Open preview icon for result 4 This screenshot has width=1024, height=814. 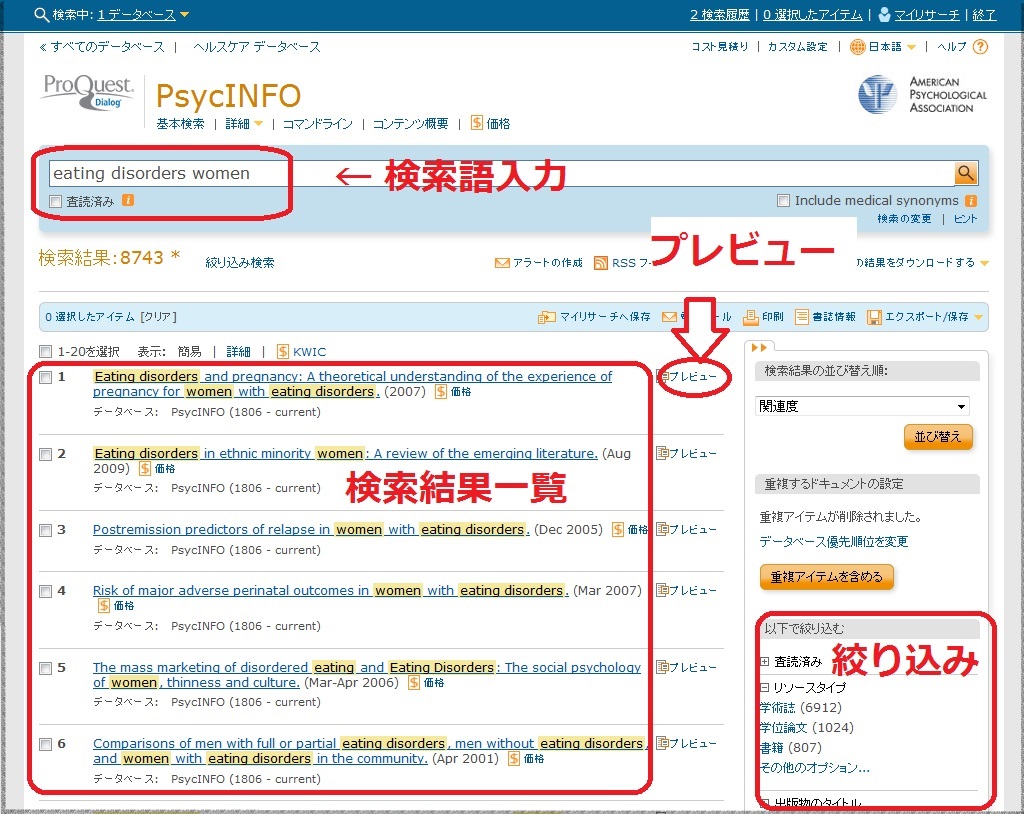click(662, 590)
